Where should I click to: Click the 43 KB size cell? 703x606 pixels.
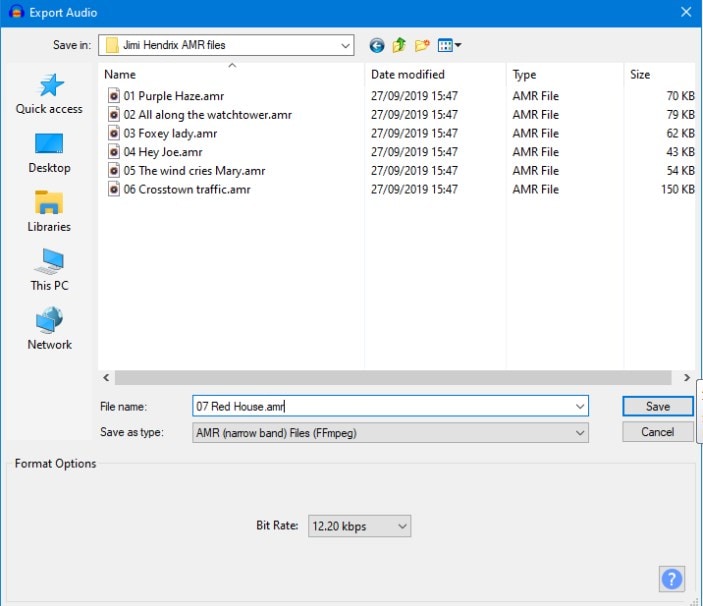click(680, 152)
